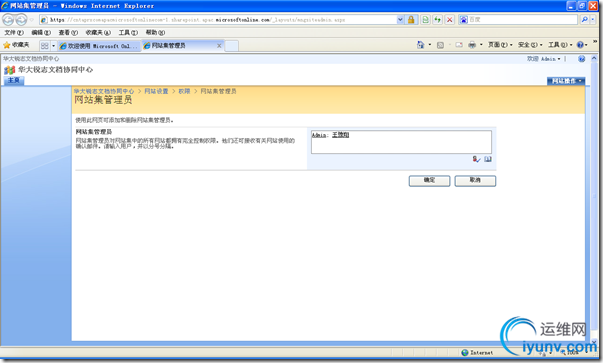Start search with the magnifier icon
The width and height of the screenshot is (603, 363).
pyautogui.click(x=585, y=19)
